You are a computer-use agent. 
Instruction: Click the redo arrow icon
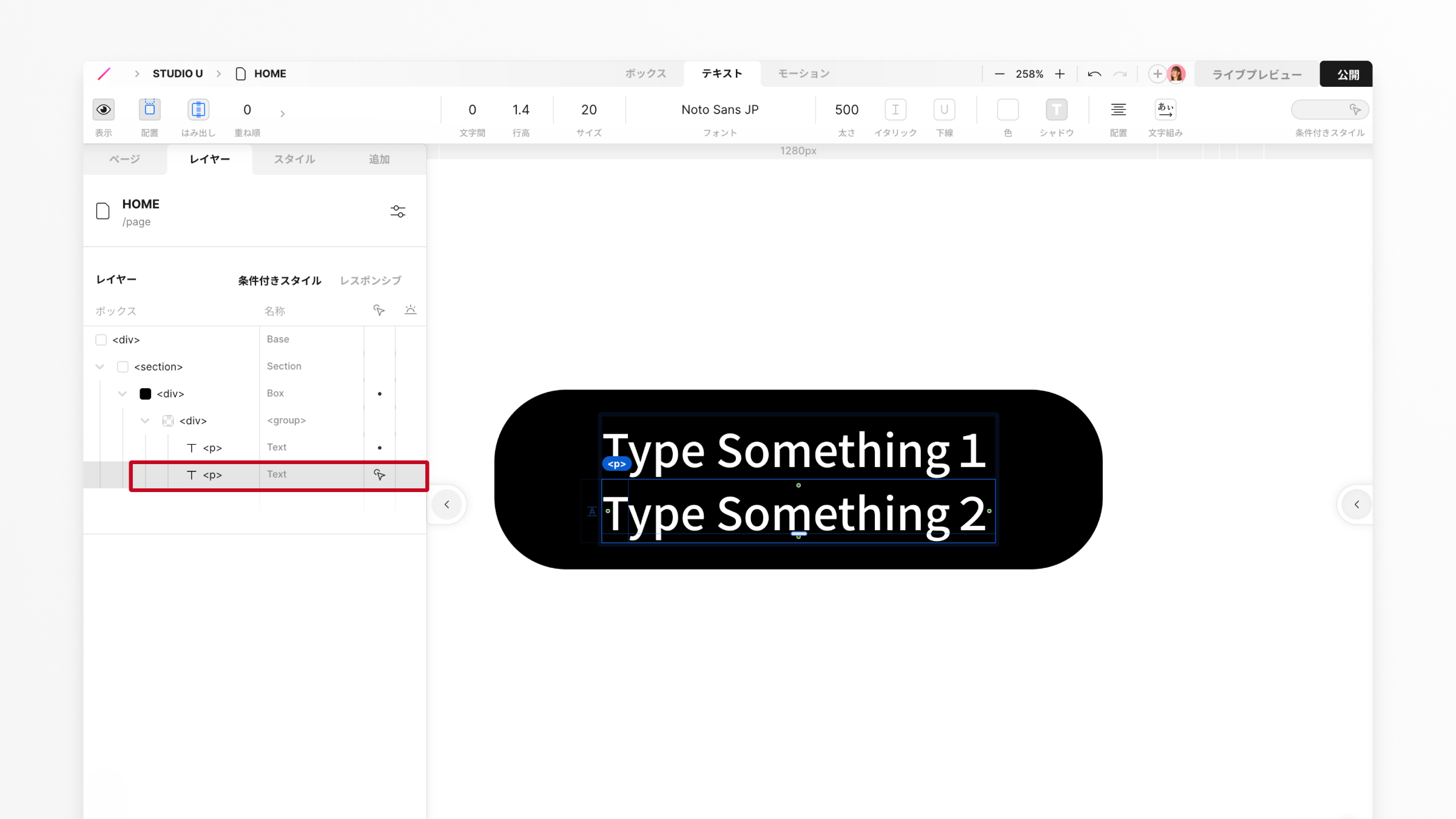pos(1120,74)
